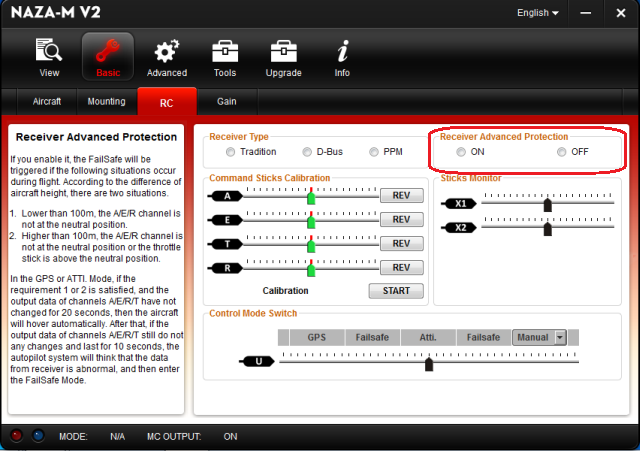
Task: Switch to the RC tab
Action: point(167,102)
